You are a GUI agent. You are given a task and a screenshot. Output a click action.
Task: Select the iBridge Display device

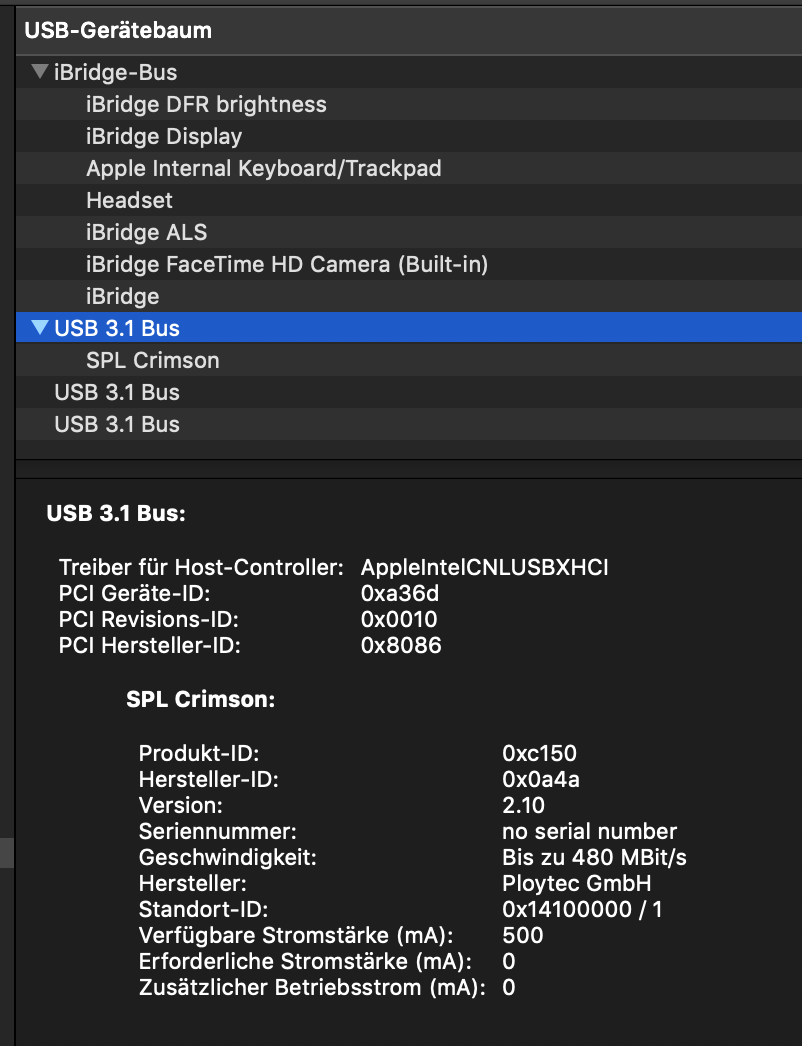tap(164, 136)
